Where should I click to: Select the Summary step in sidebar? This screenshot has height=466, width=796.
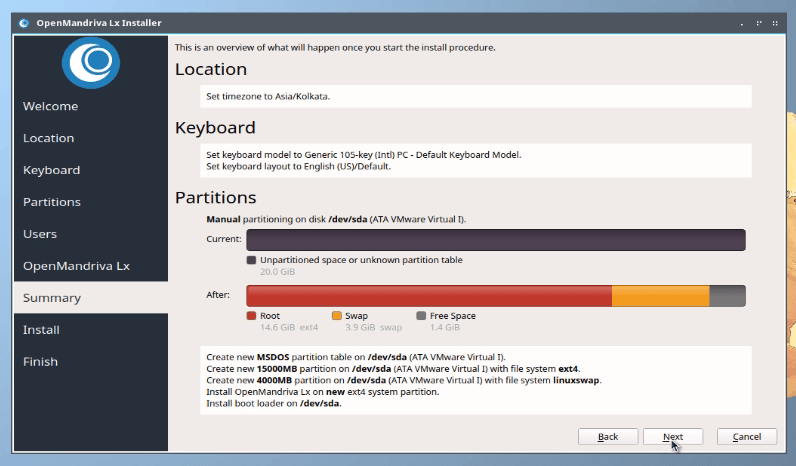91,297
